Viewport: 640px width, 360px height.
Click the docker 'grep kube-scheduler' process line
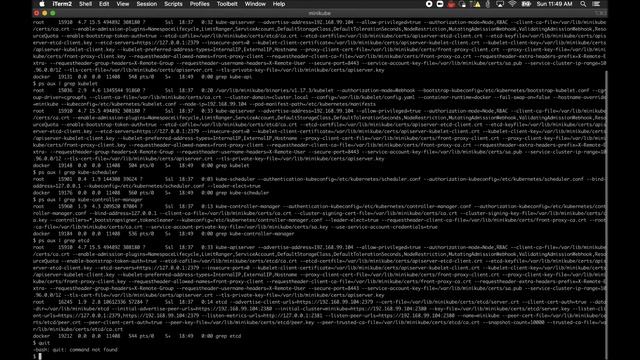click(x=151, y=193)
